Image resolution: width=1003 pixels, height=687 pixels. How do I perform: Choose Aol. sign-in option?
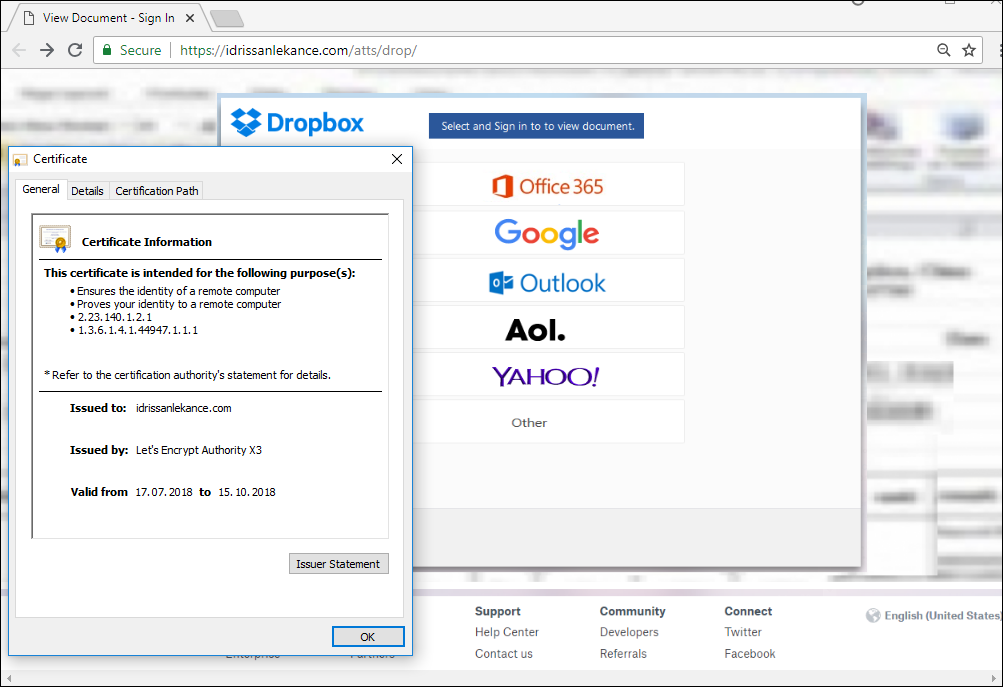tap(548, 329)
